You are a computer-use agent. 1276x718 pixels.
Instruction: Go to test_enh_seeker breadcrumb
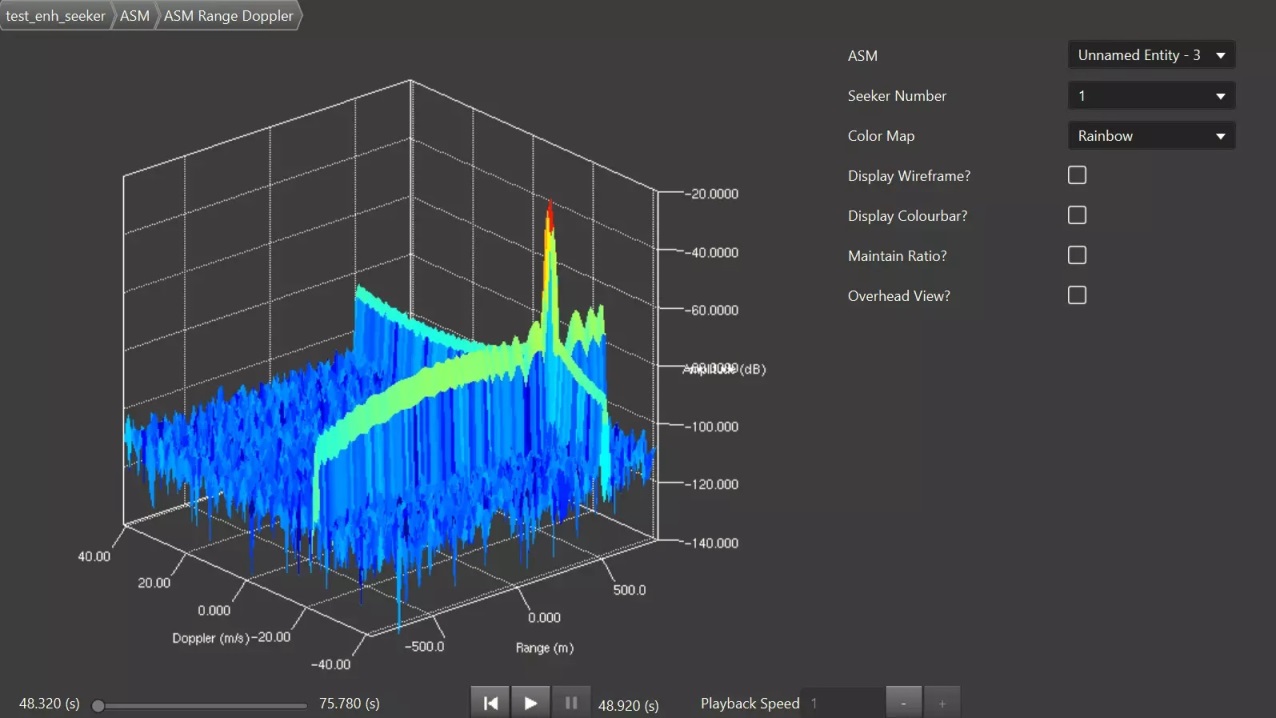click(55, 16)
